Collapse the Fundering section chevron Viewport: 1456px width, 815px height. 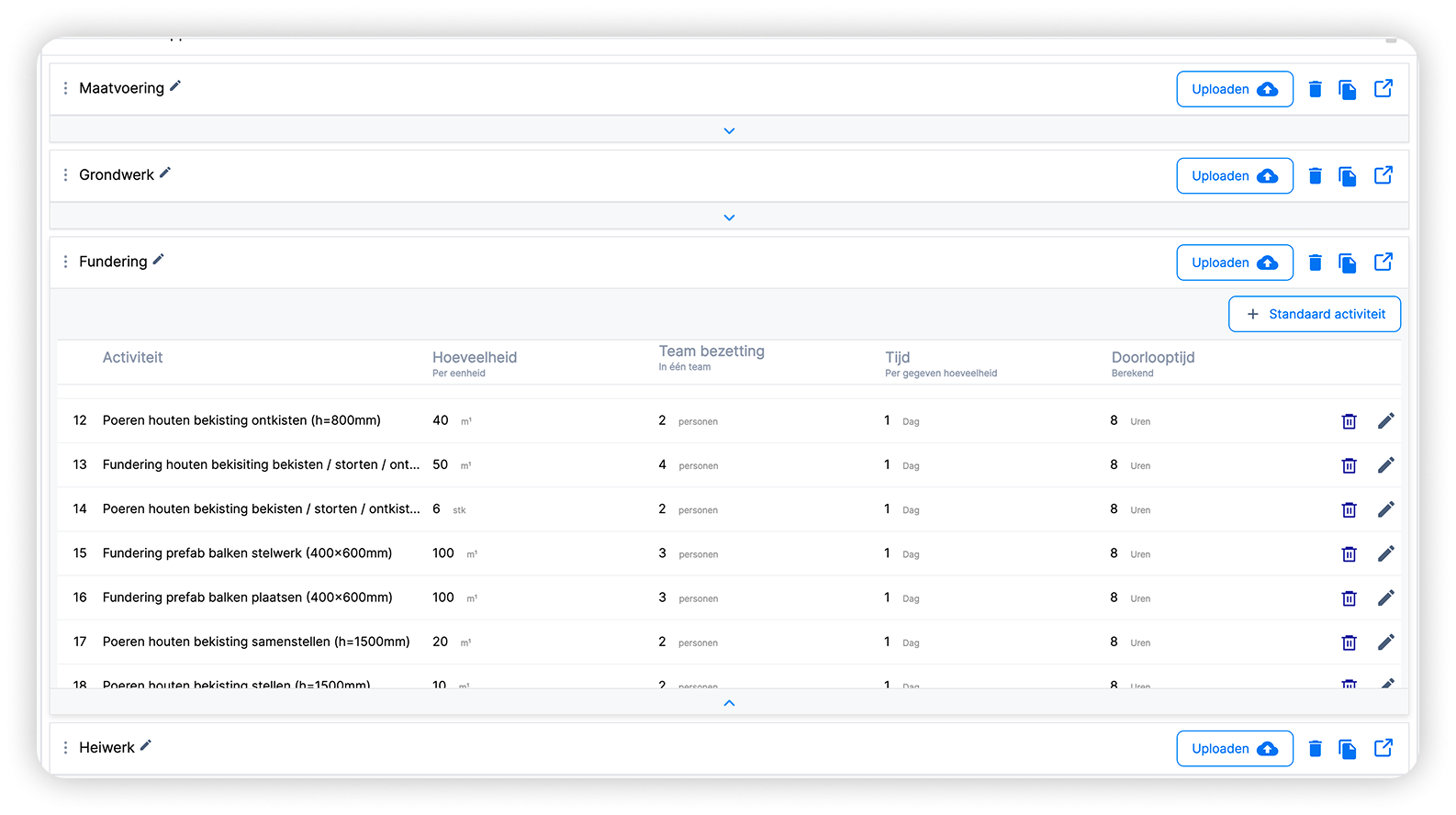729,703
